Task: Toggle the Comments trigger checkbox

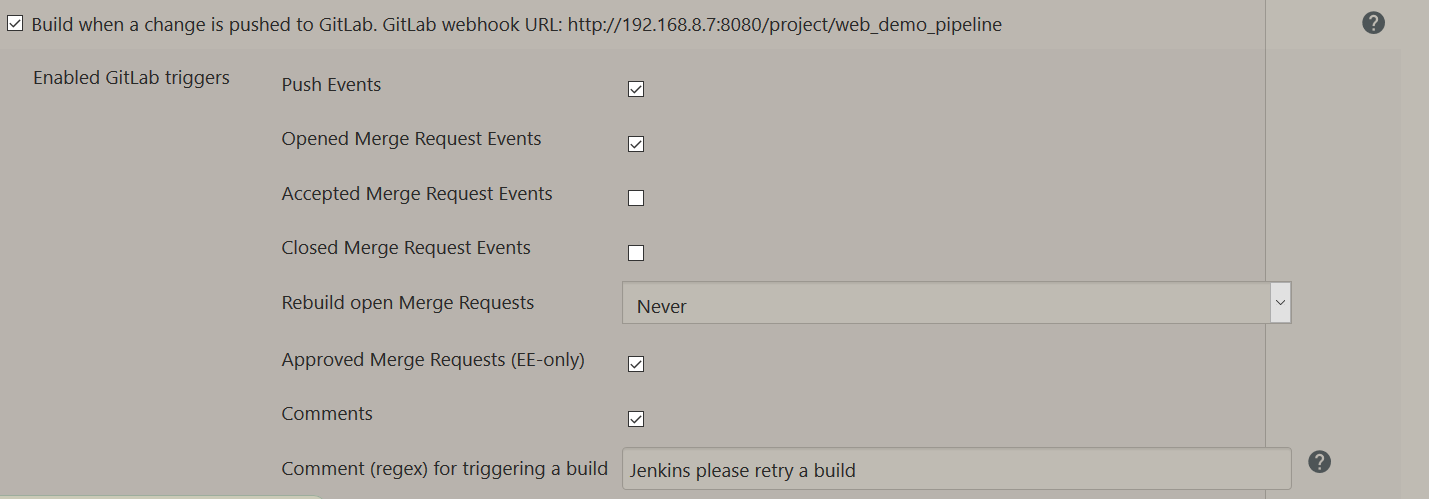Action: (636, 418)
